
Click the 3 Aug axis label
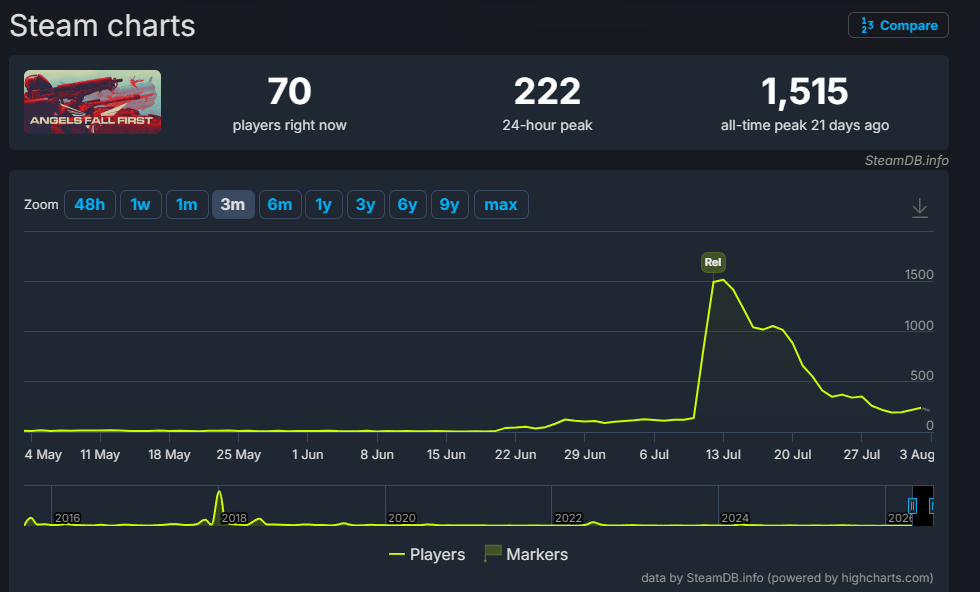click(x=917, y=454)
